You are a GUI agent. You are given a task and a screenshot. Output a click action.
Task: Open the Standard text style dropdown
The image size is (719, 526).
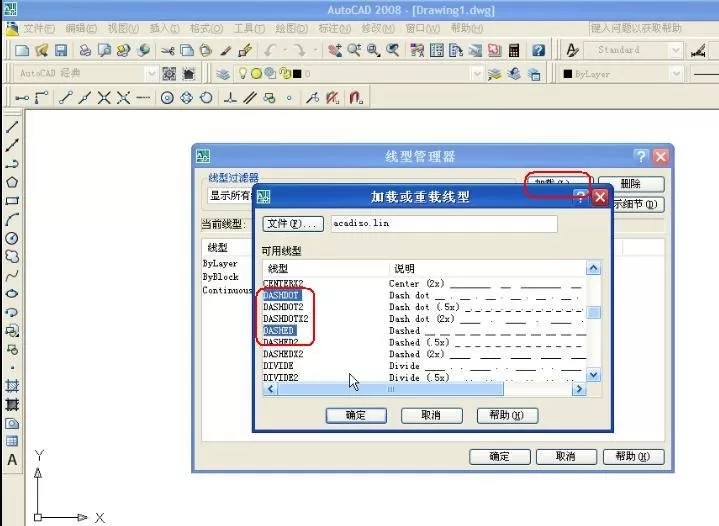pos(675,50)
